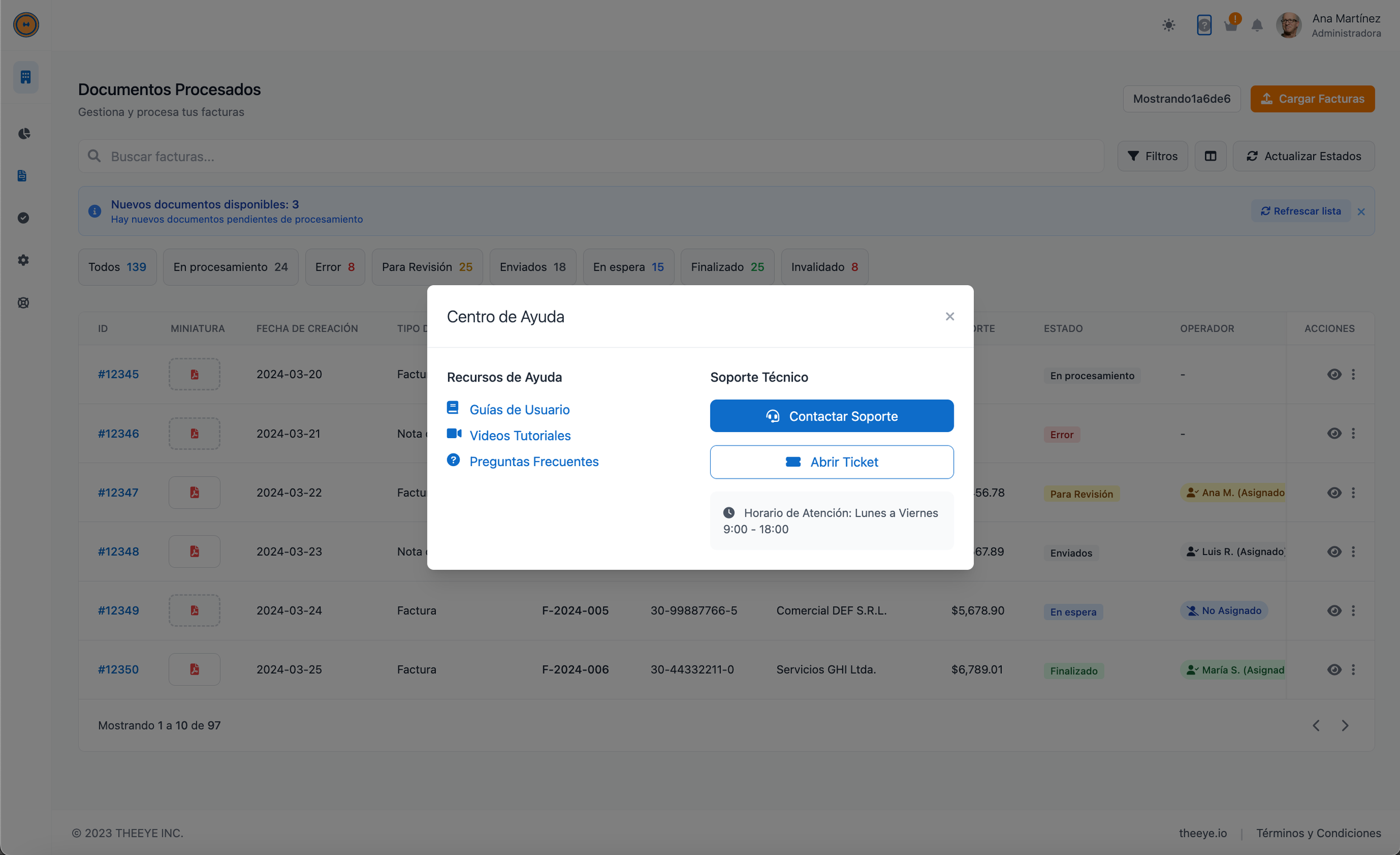
Task: Open the documents sidebar icon
Action: coord(22,176)
